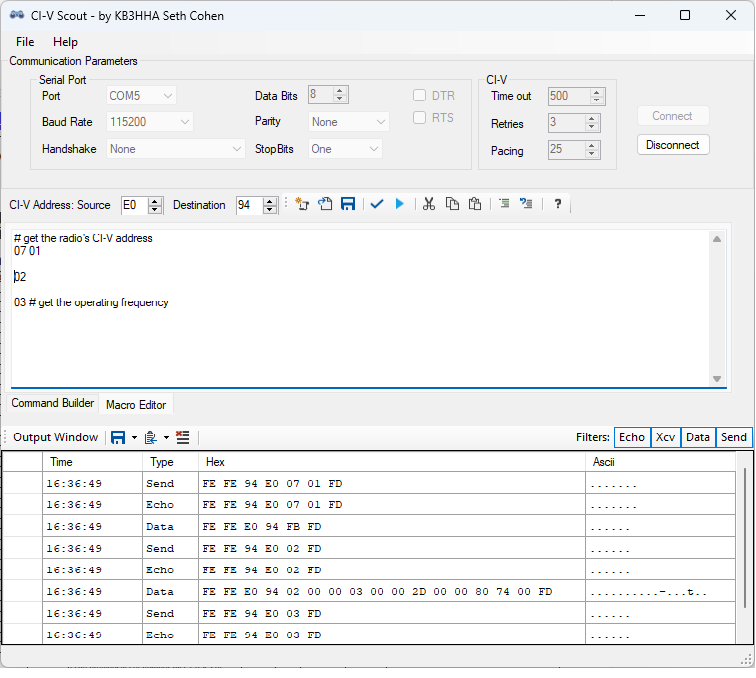Image resolution: width=756 pixels, height=678 pixels.
Task: Clear the output window with the red X list icon
Action: (183, 437)
